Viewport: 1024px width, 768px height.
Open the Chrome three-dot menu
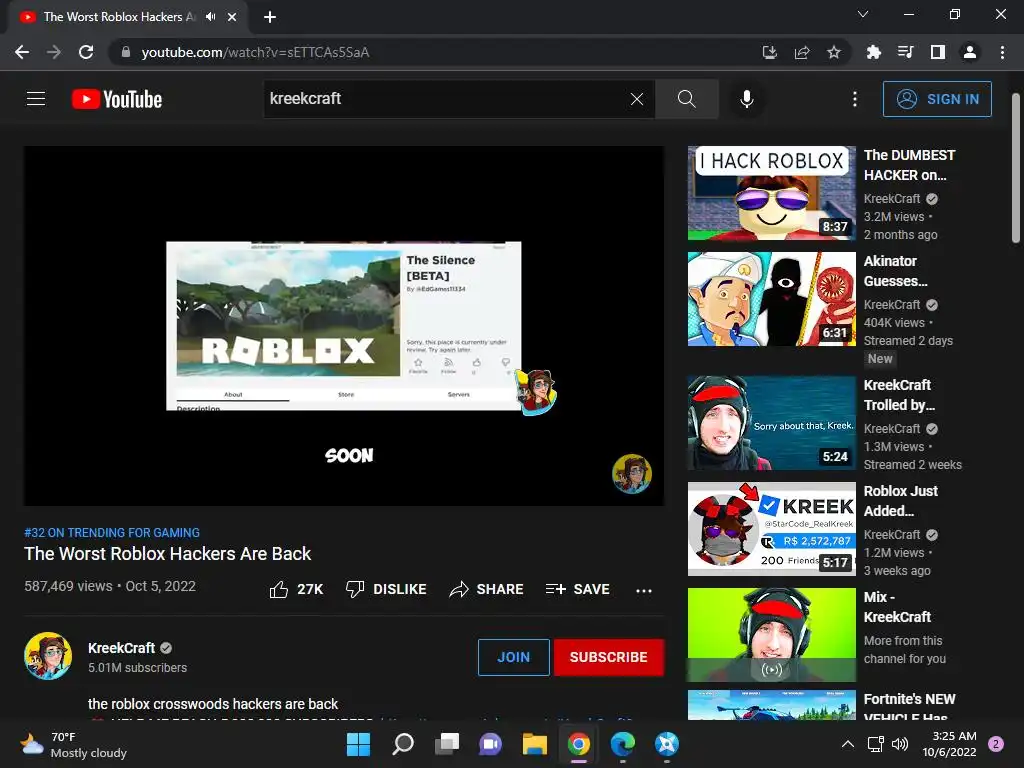[x=1002, y=52]
